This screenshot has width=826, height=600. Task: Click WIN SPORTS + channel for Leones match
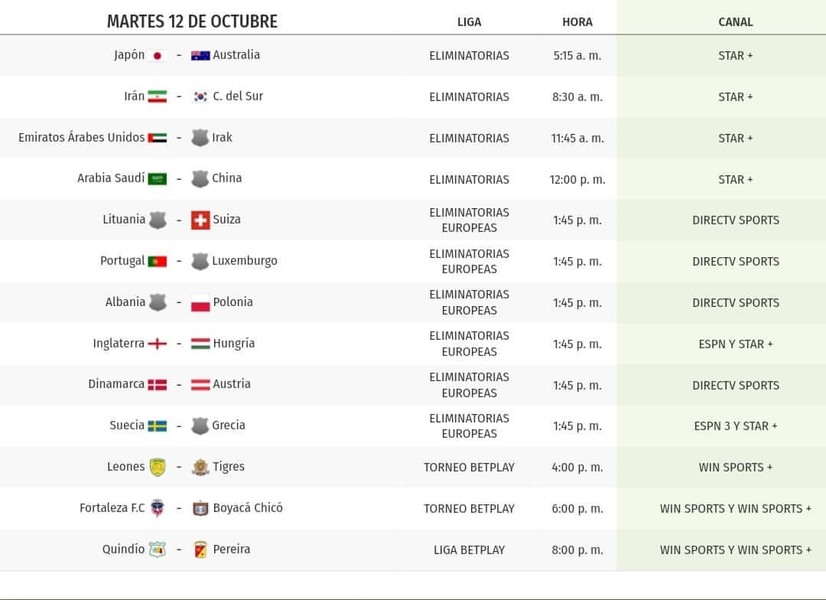pyautogui.click(x=735, y=467)
